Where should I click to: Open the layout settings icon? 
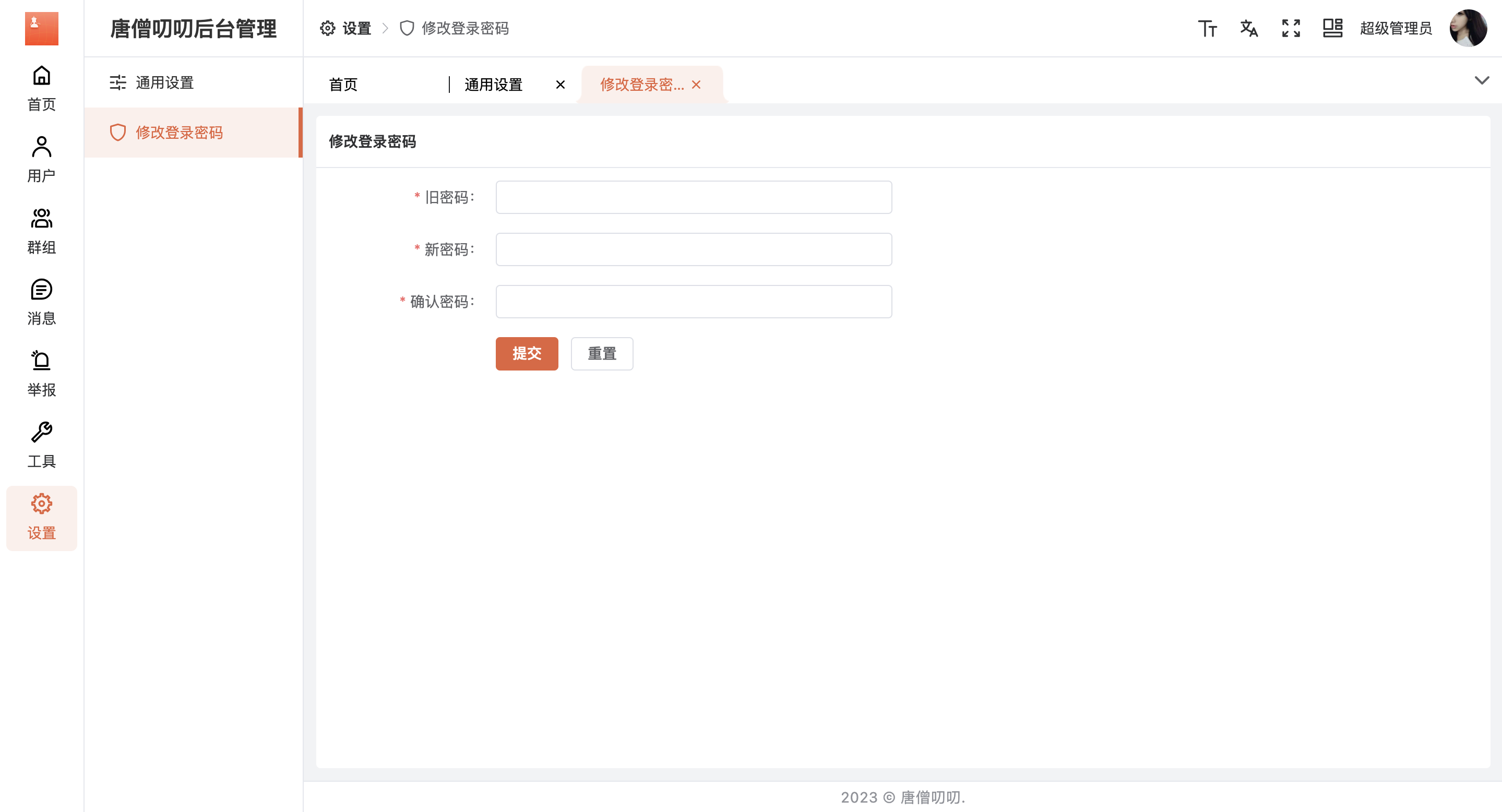[1332, 28]
